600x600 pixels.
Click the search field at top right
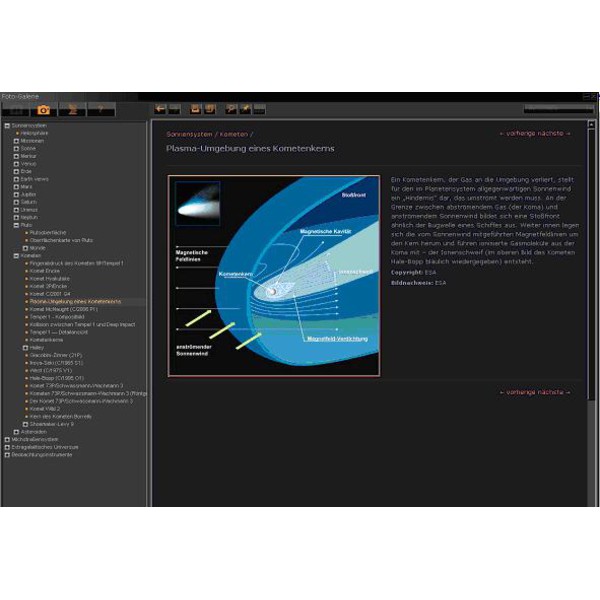(x=558, y=109)
